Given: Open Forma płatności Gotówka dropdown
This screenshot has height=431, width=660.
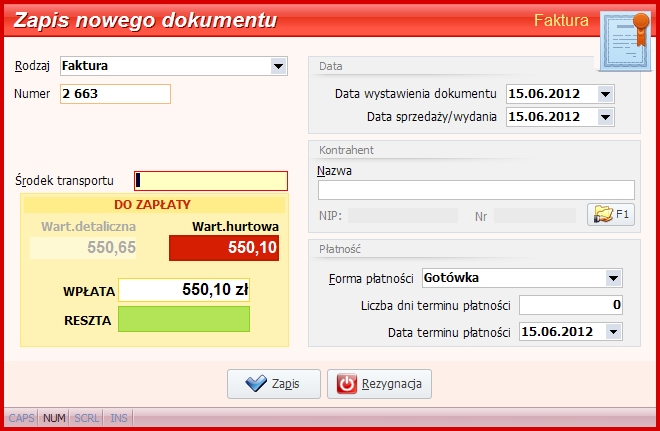Looking at the screenshot, I should click(613, 278).
